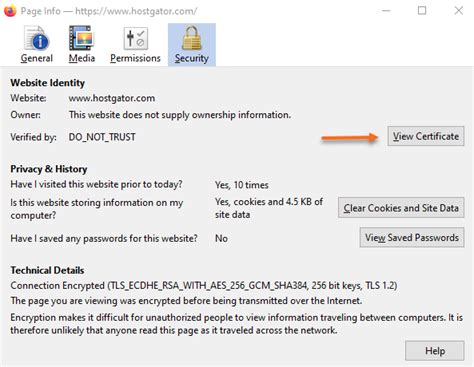The image size is (474, 367).
Task: Click the Privacy & History heading
Action: point(49,169)
